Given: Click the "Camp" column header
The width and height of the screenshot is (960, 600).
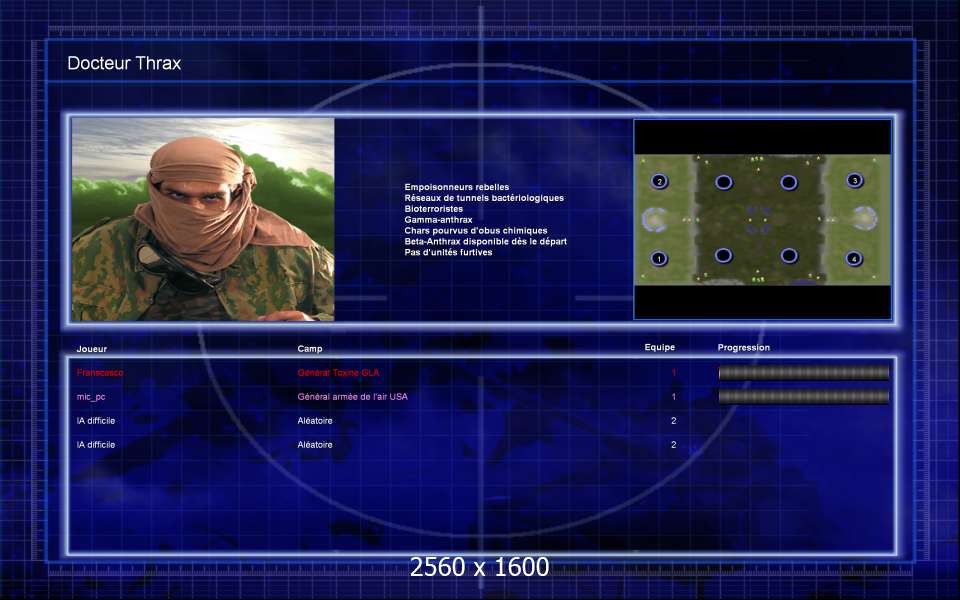Looking at the screenshot, I should pos(310,348).
